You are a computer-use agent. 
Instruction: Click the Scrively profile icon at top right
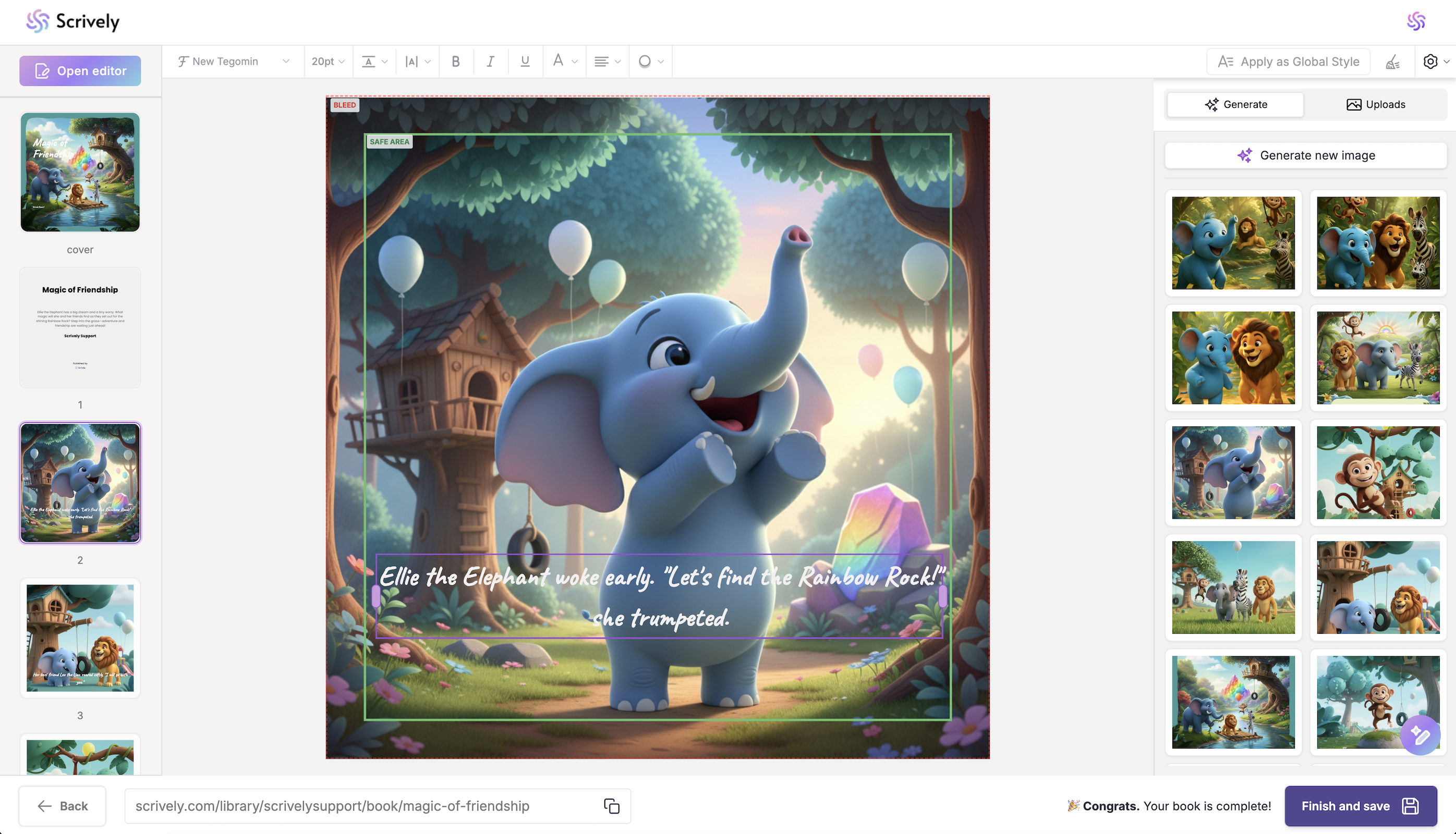click(x=1416, y=21)
